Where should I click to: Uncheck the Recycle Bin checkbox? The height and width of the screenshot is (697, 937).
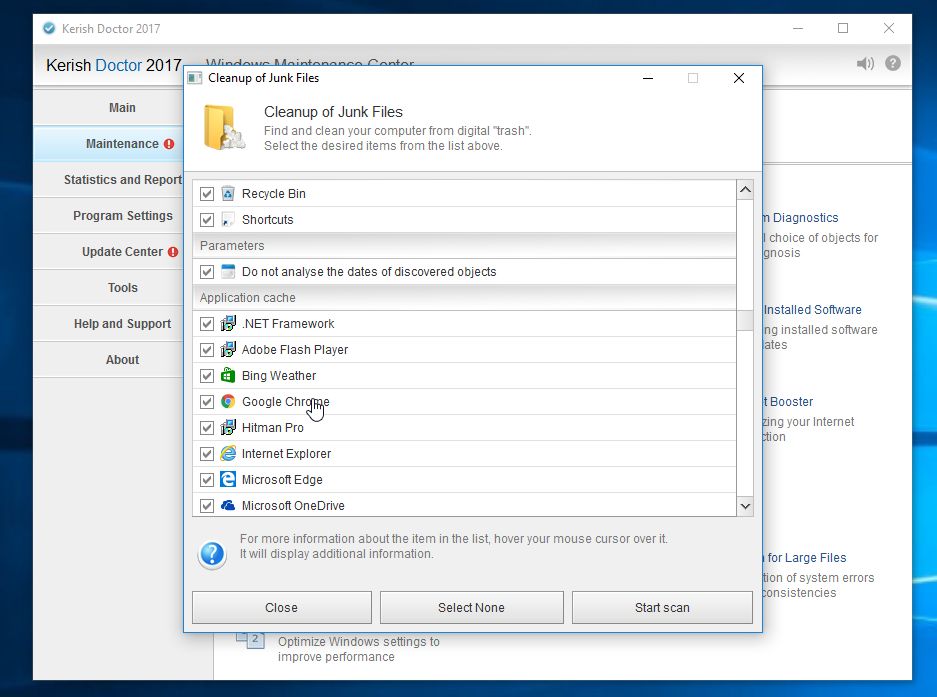(207, 194)
